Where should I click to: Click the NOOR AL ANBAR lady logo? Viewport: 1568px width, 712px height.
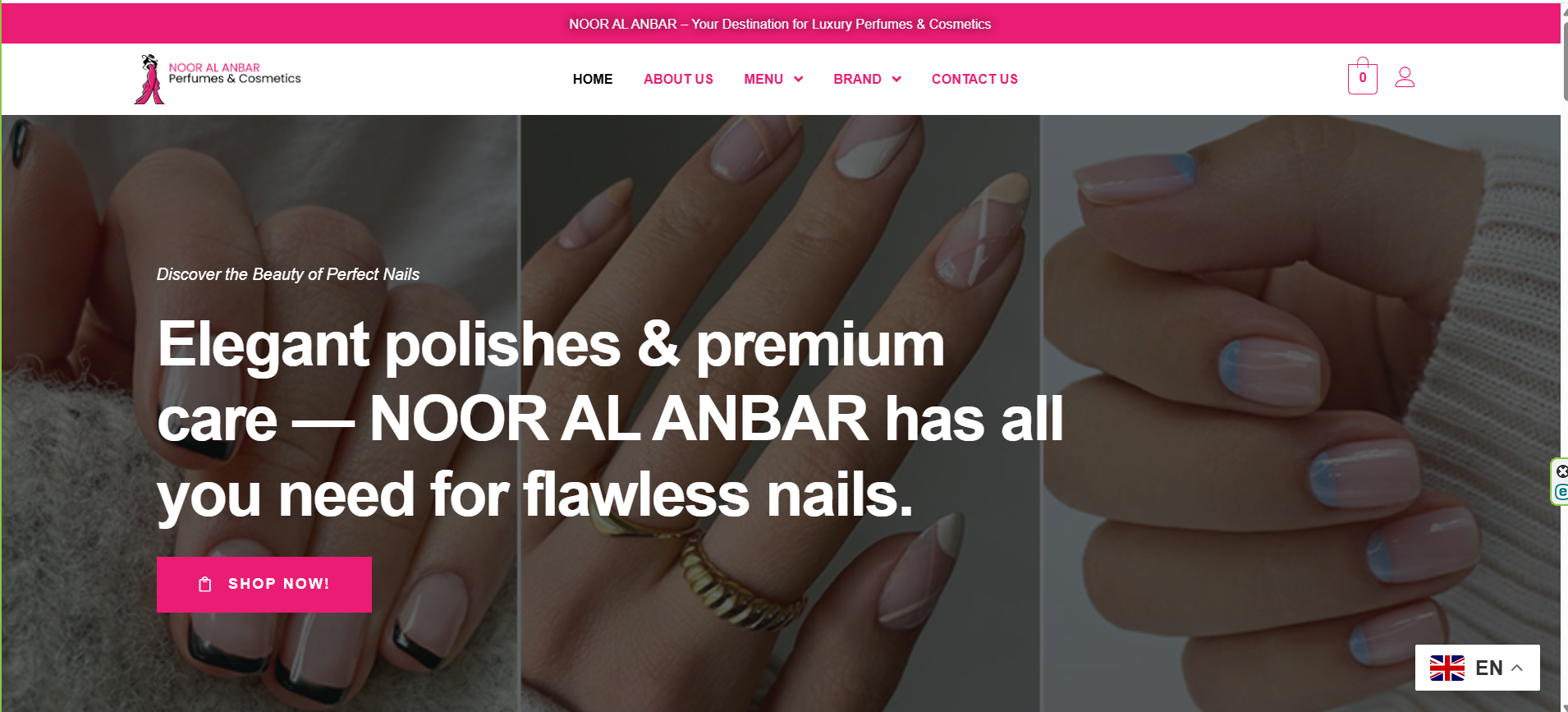pyautogui.click(x=149, y=79)
